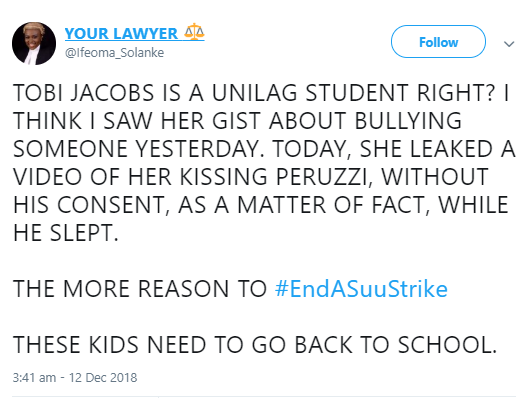The image size is (524, 398).
Task: Click the word BULLYING in the tweet
Action: [x=408, y=121]
